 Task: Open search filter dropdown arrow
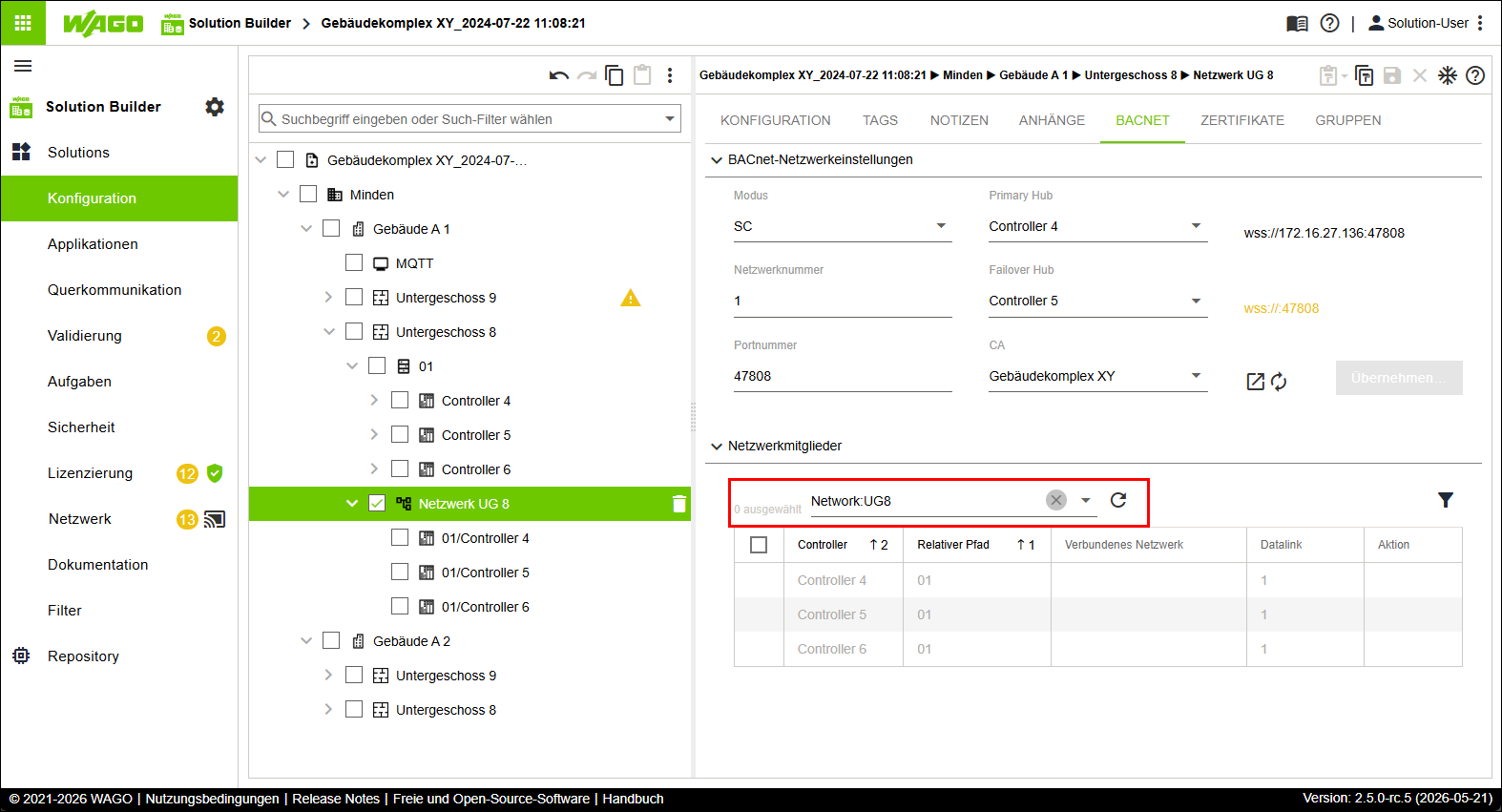(x=670, y=119)
